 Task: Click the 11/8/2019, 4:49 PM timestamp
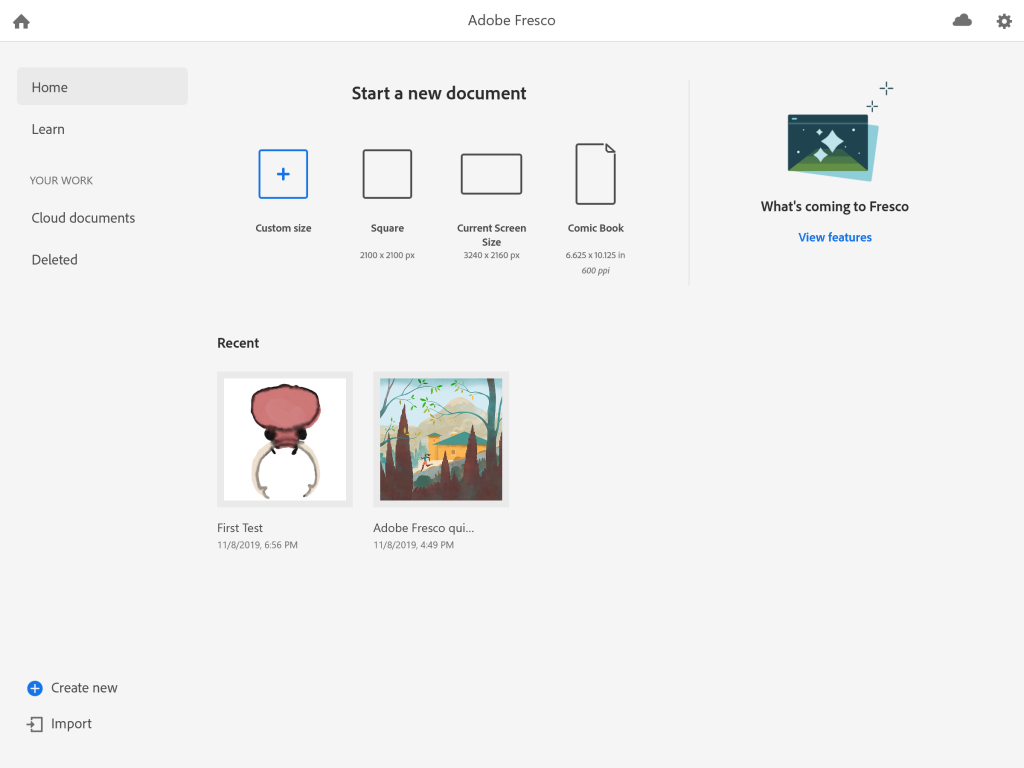coord(413,545)
